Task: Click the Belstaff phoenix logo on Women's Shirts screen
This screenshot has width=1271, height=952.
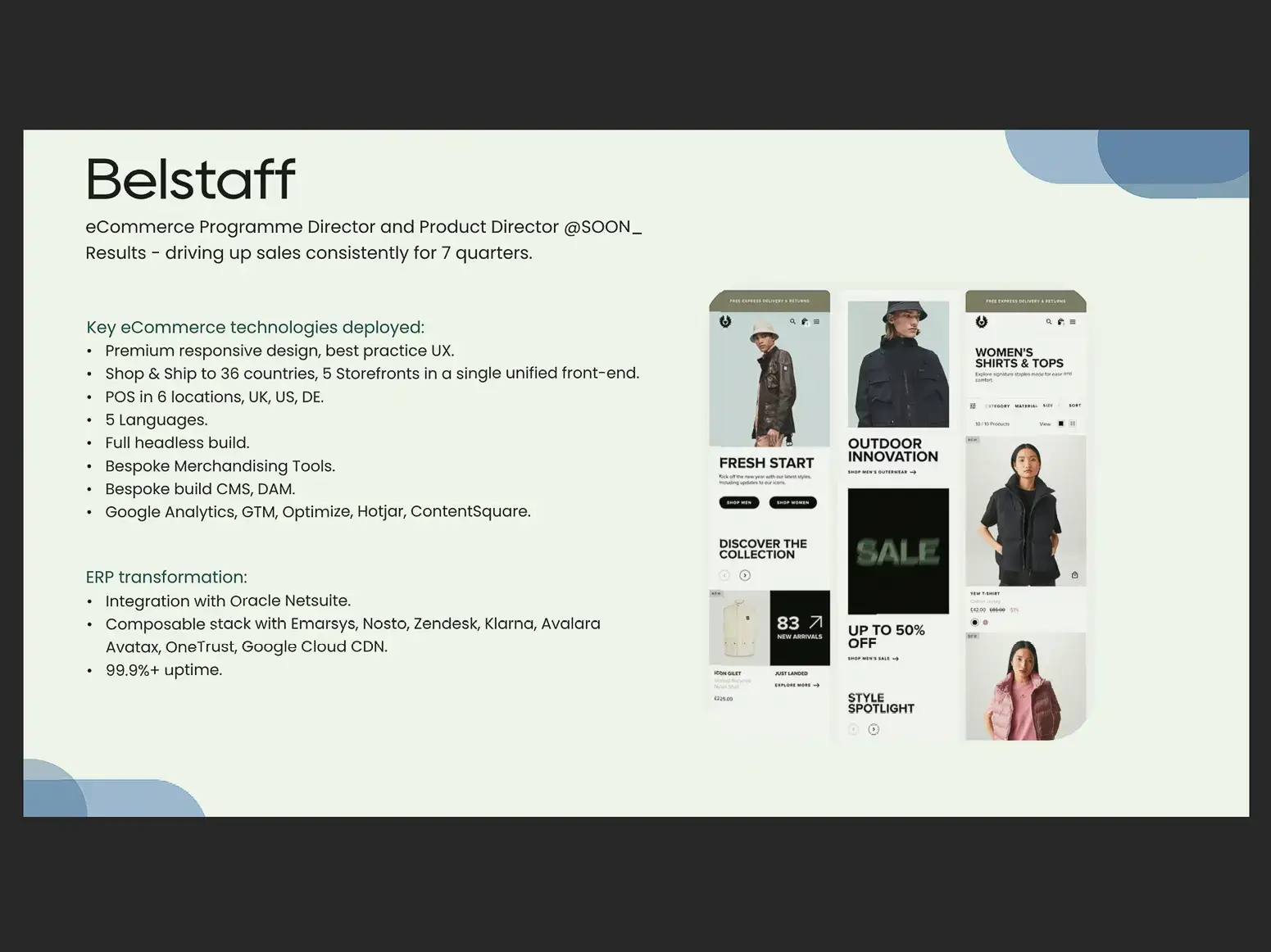Action: coord(982,322)
